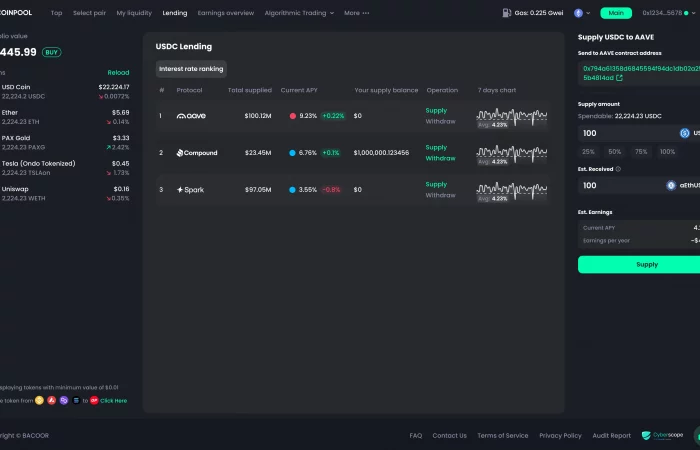Click the Est. Received amount field

tap(639, 185)
